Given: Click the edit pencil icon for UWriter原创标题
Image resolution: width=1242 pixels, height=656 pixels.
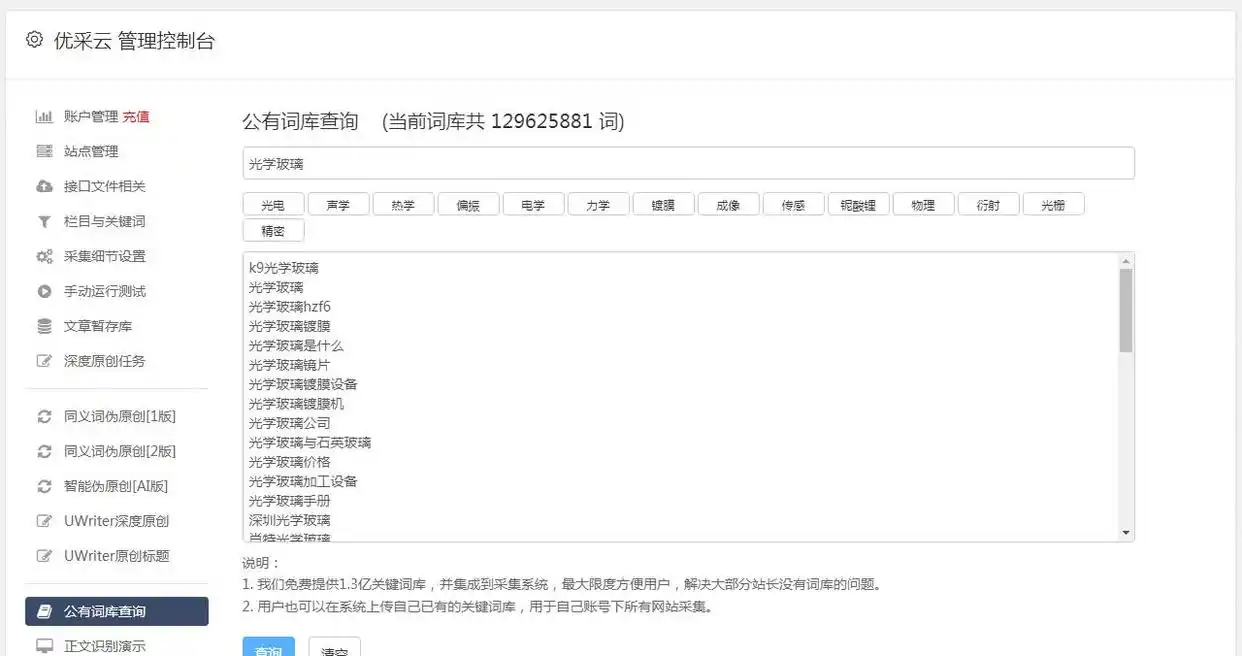Looking at the screenshot, I should pos(44,556).
